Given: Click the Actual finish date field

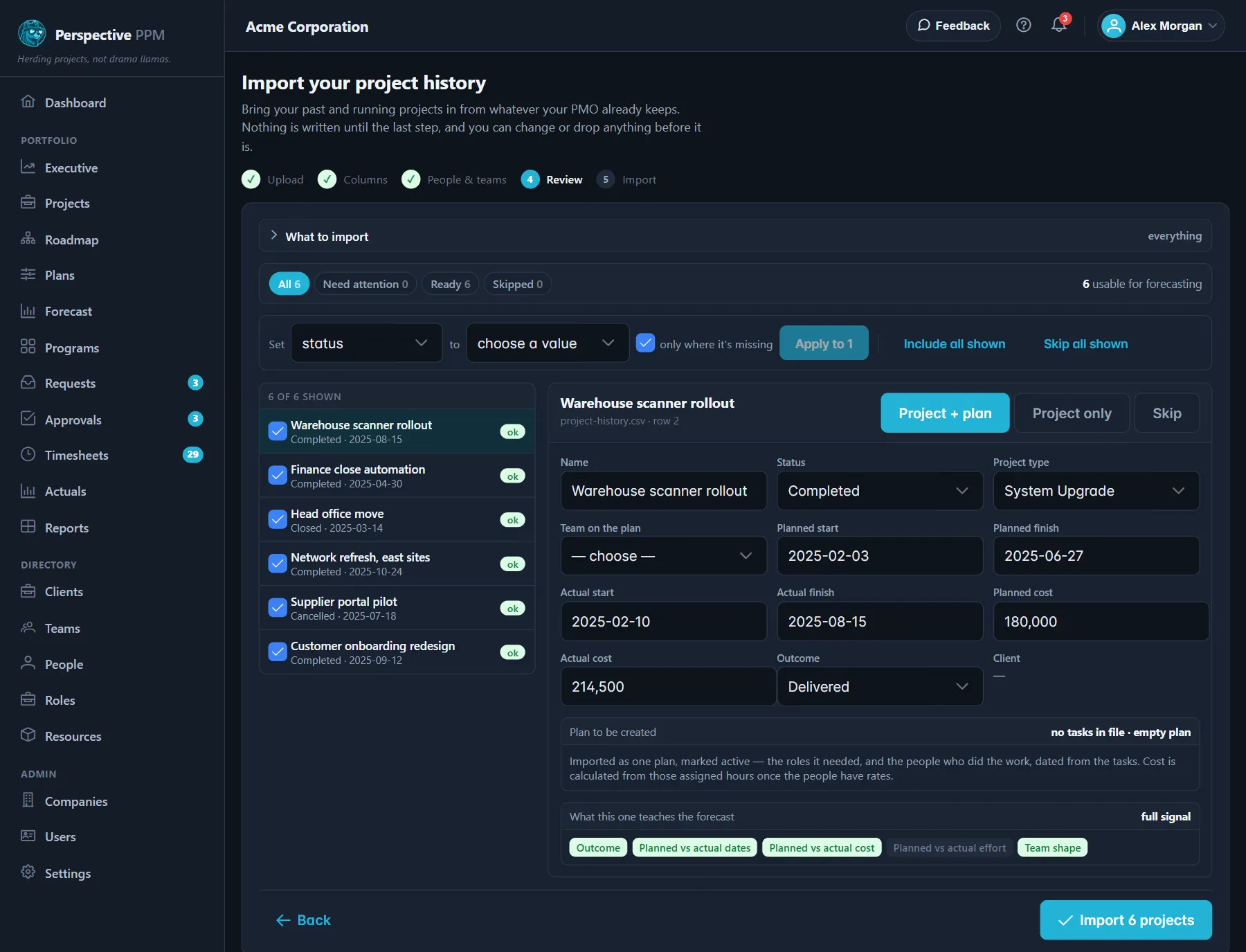Looking at the screenshot, I should (879, 622).
